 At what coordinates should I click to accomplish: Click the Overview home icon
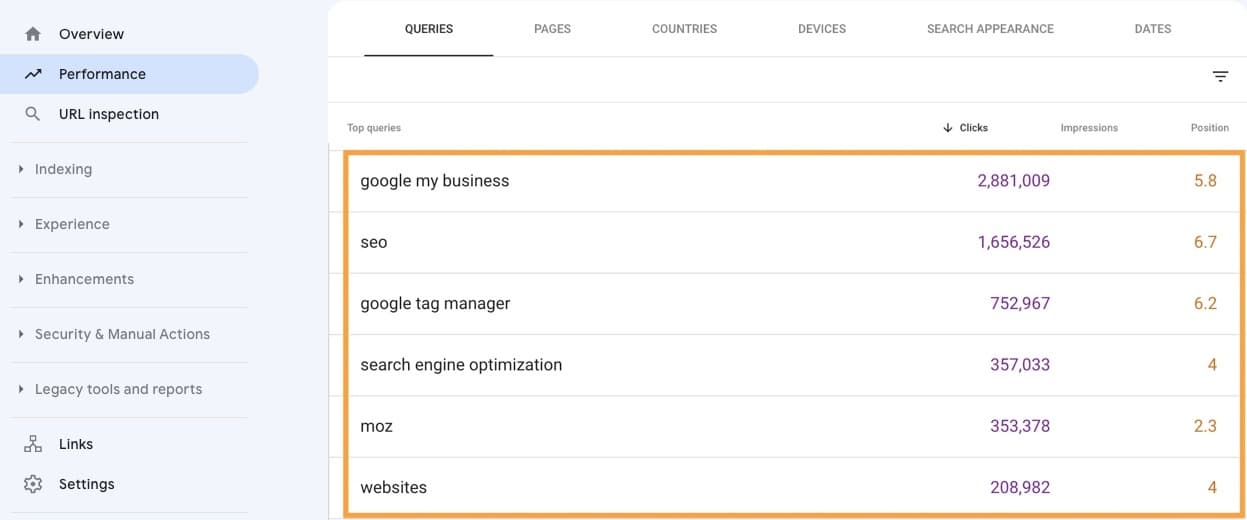tap(33, 34)
